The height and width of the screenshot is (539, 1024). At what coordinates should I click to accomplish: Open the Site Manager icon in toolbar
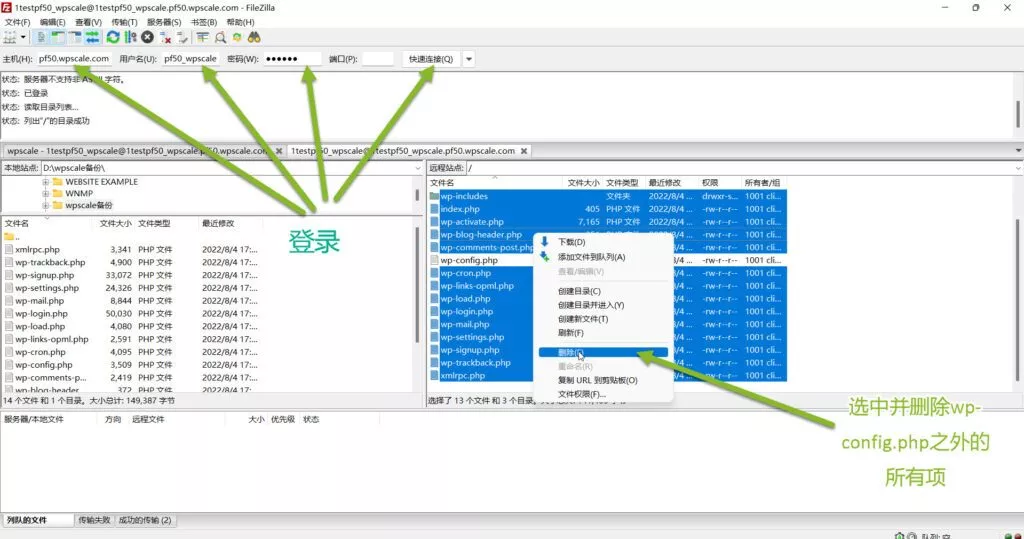pyautogui.click(x=10, y=37)
